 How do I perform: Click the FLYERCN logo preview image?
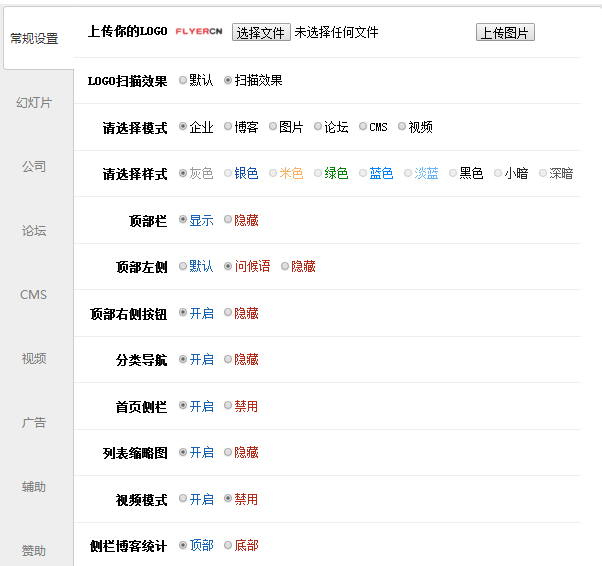pyautogui.click(x=199, y=32)
